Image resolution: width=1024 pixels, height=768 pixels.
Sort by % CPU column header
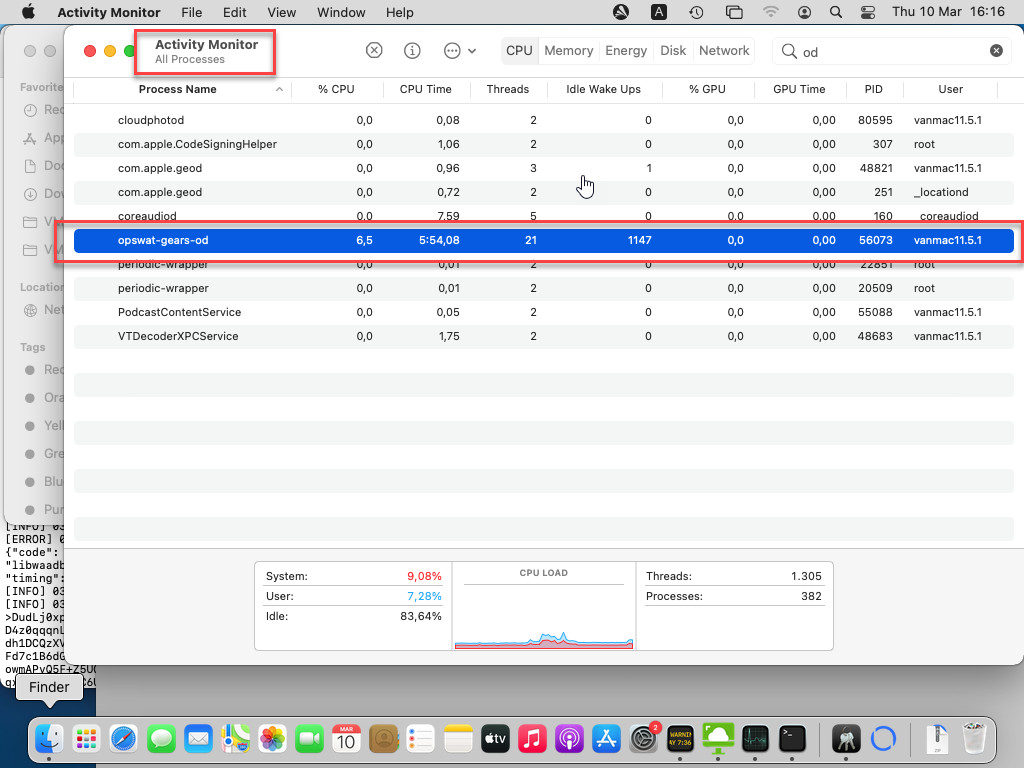[x=336, y=89]
